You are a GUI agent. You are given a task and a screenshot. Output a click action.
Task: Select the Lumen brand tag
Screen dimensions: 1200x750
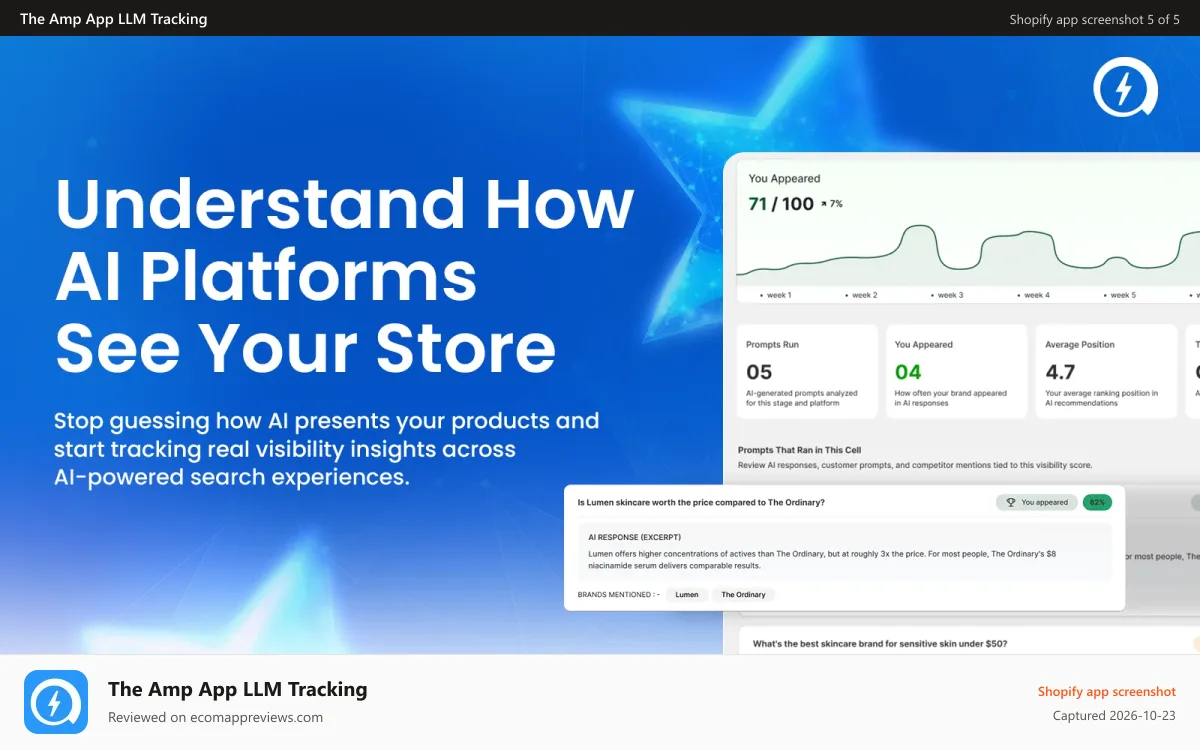point(687,594)
